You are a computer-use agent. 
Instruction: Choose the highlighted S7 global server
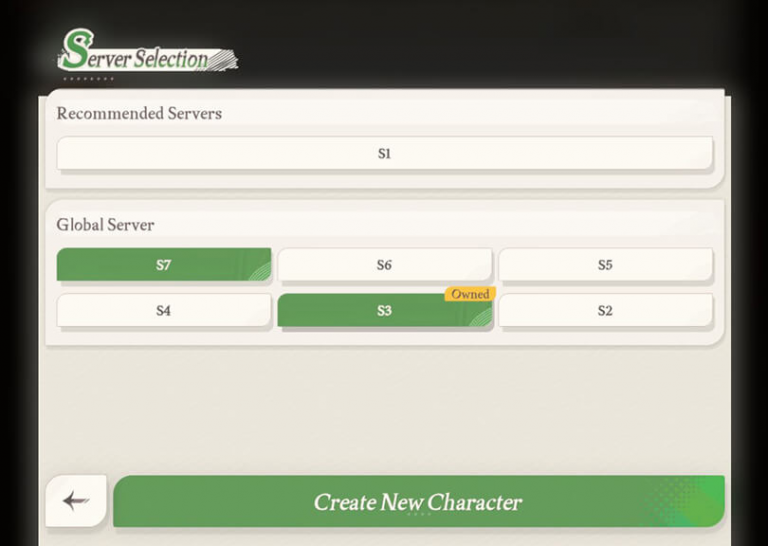[163, 265]
